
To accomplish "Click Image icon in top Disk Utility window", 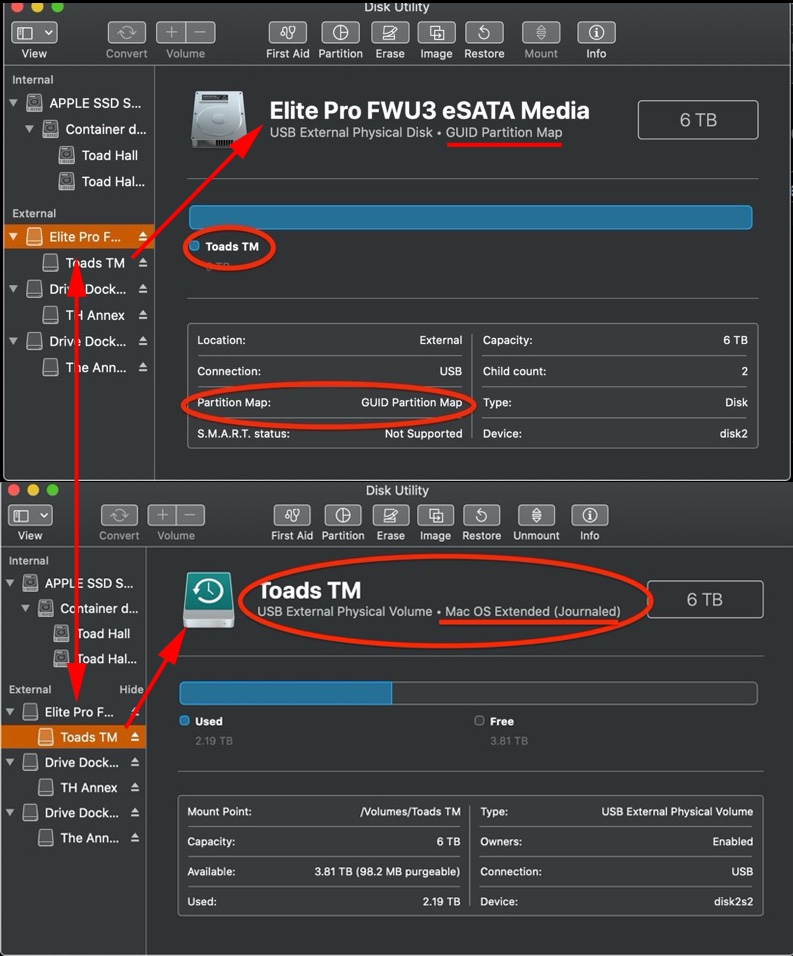I will 436,32.
